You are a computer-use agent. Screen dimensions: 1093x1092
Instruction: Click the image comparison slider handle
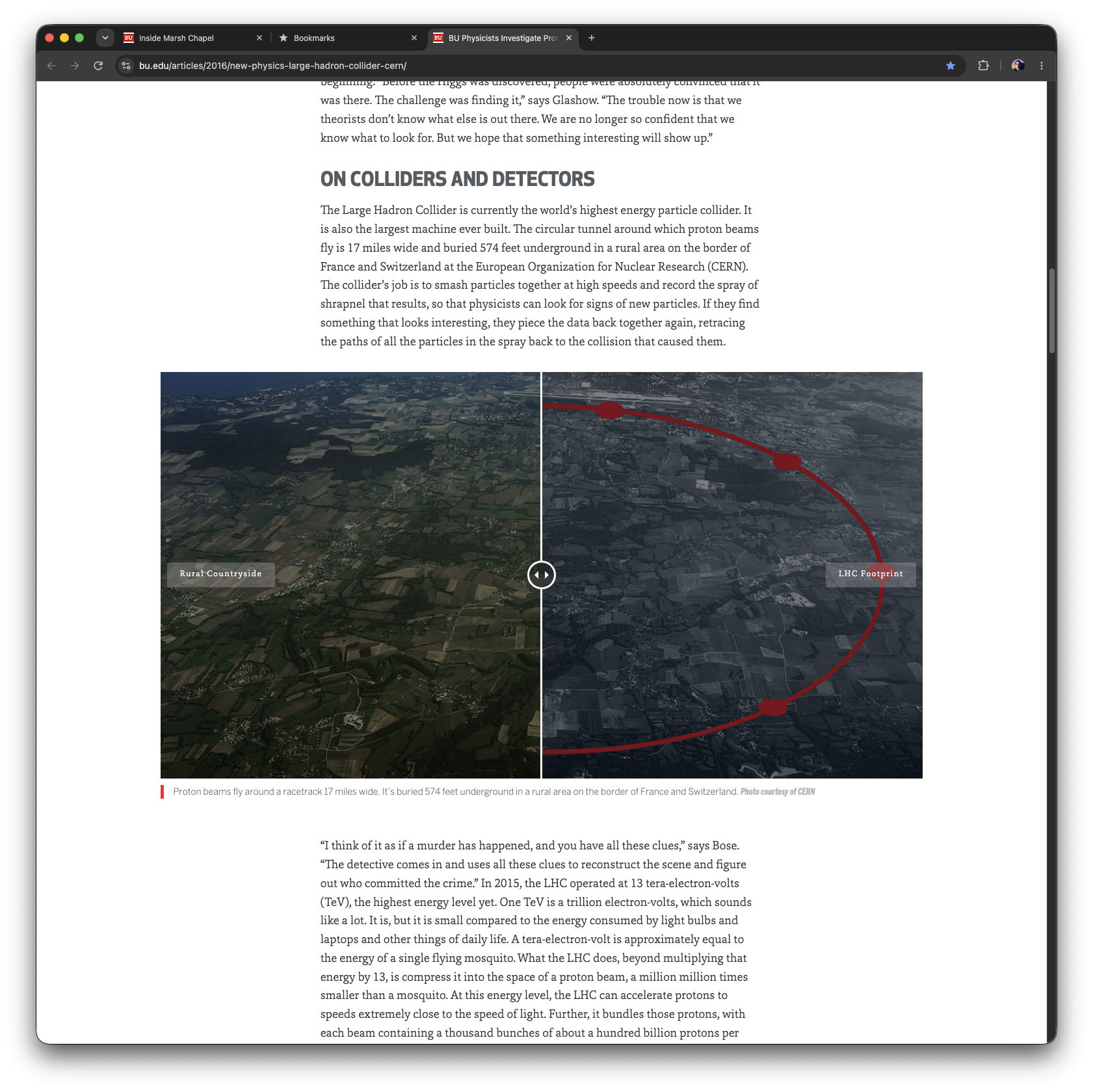[542, 575]
